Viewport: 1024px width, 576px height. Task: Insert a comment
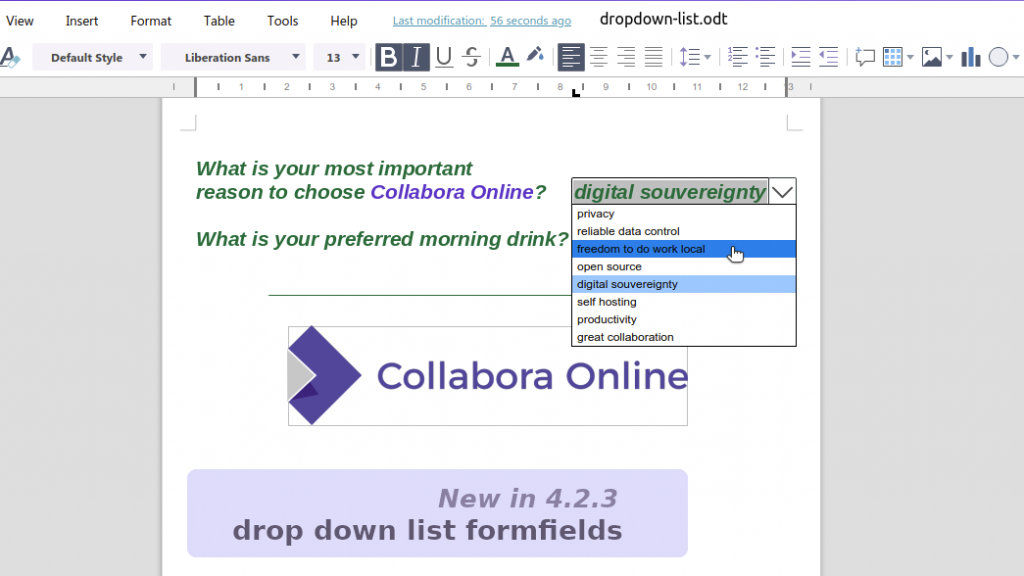click(x=865, y=57)
